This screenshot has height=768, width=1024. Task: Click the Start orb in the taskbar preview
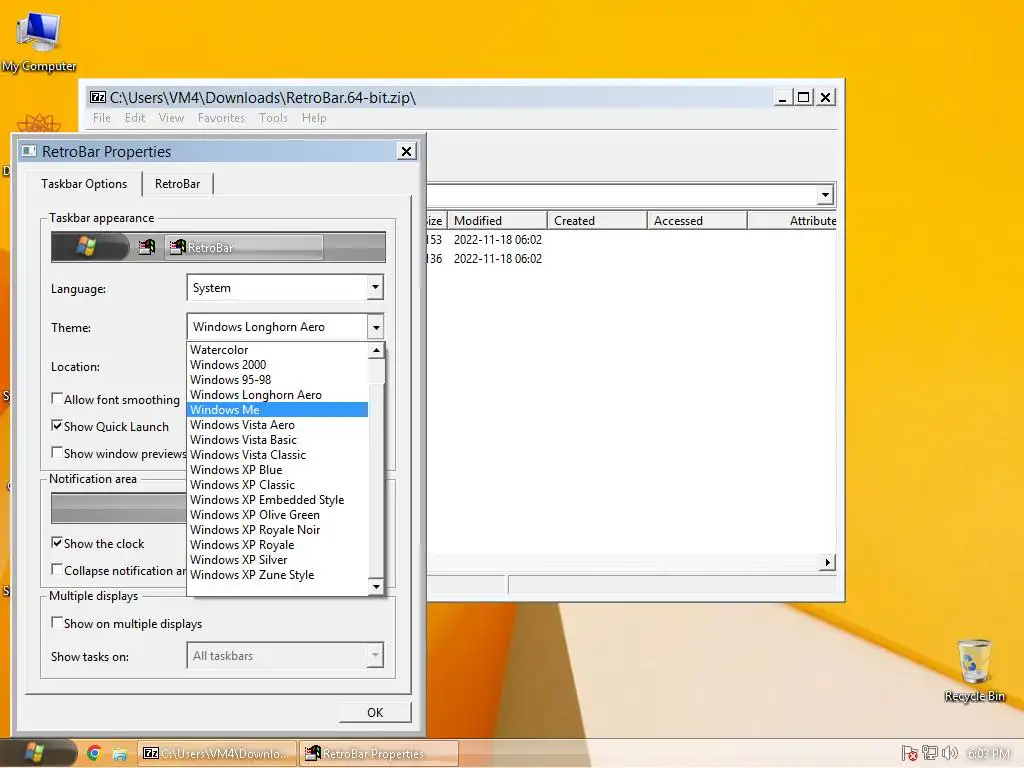coord(87,247)
